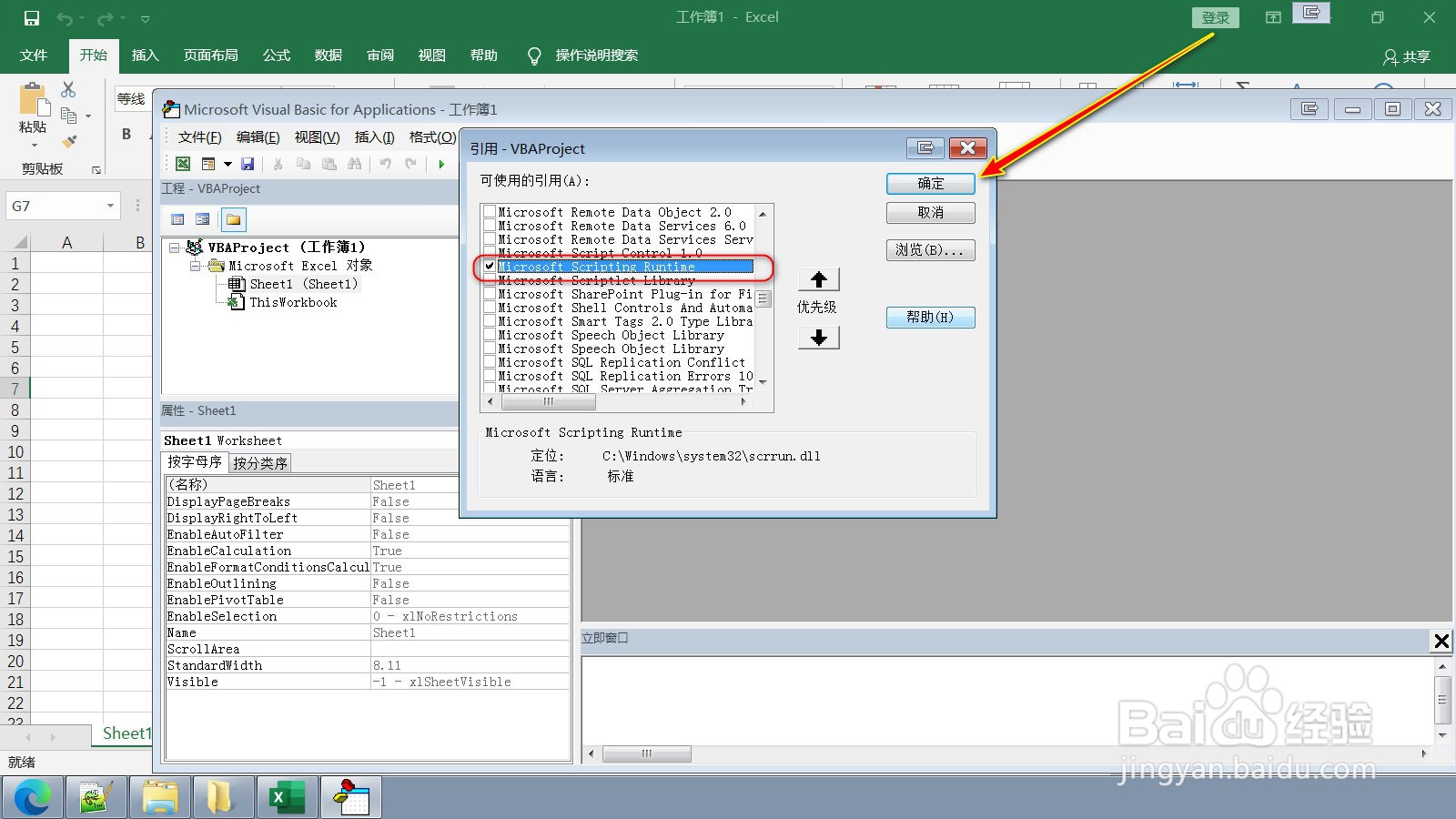The image size is (1456, 819).
Task: Click the View Object icon in project pane
Action: point(203,219)
